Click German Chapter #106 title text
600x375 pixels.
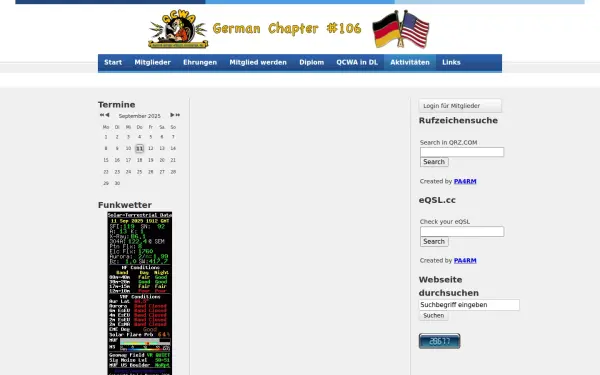pyautogui.click(x=287, y=28)
